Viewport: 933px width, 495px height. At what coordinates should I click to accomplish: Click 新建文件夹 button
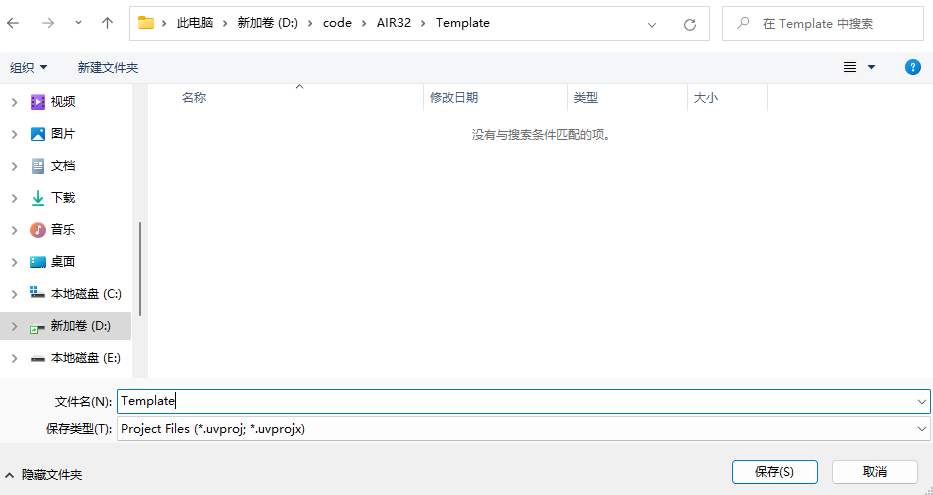[x=108, y=68]
